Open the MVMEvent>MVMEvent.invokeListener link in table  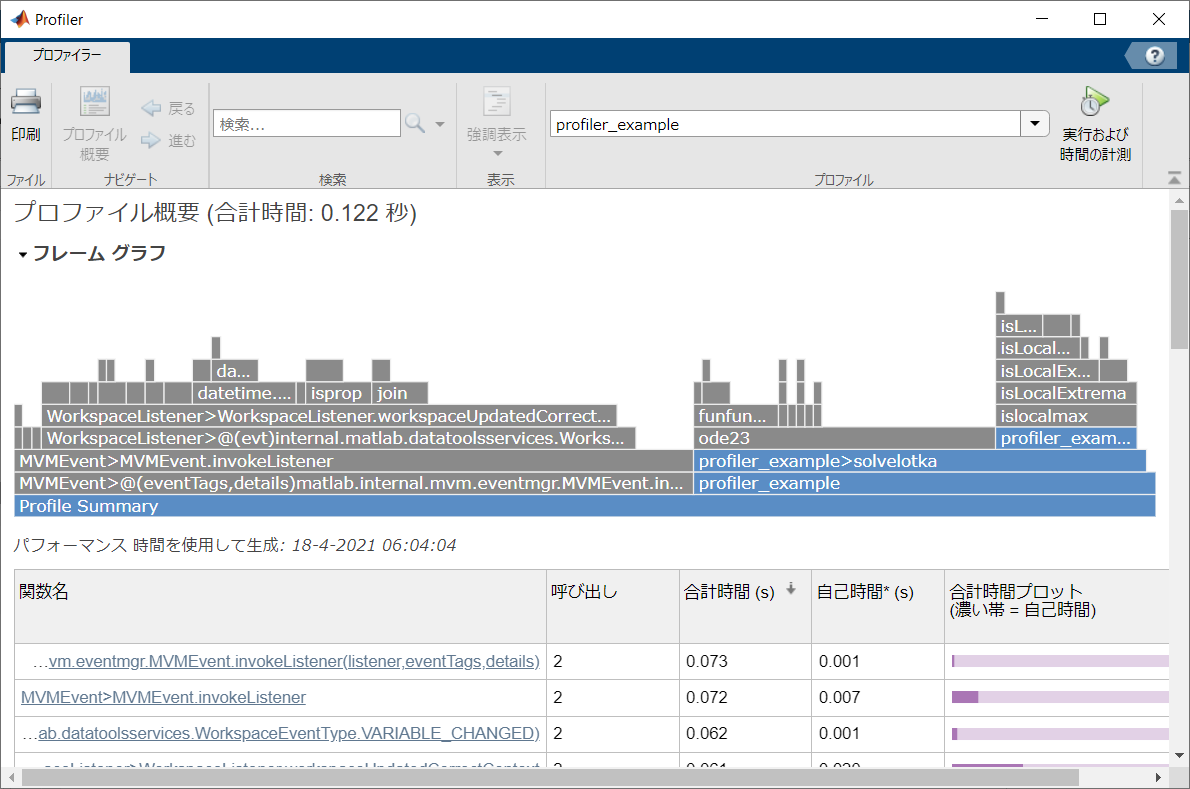[163, 697]
